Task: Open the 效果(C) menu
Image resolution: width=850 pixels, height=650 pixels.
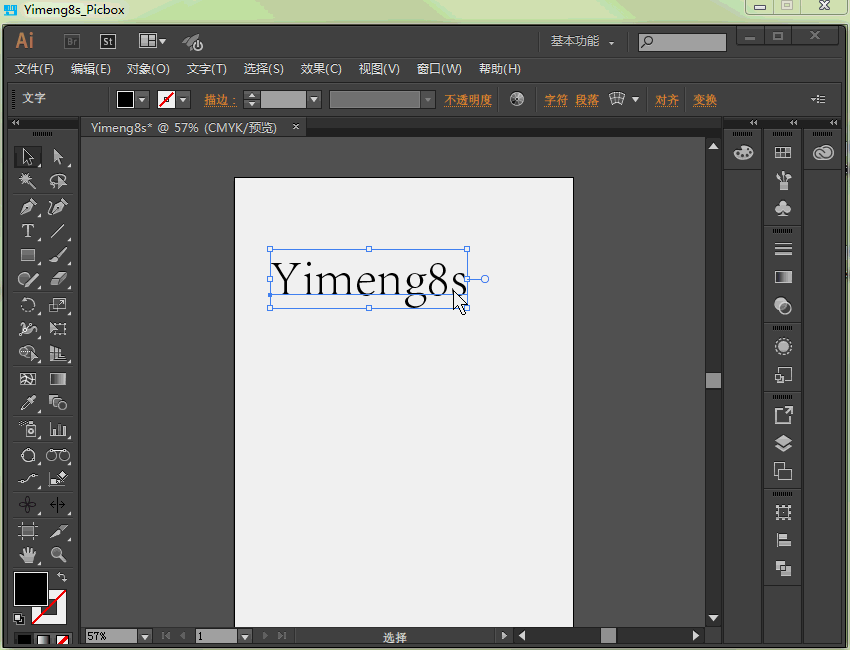Action: click(x=321, y=69)
